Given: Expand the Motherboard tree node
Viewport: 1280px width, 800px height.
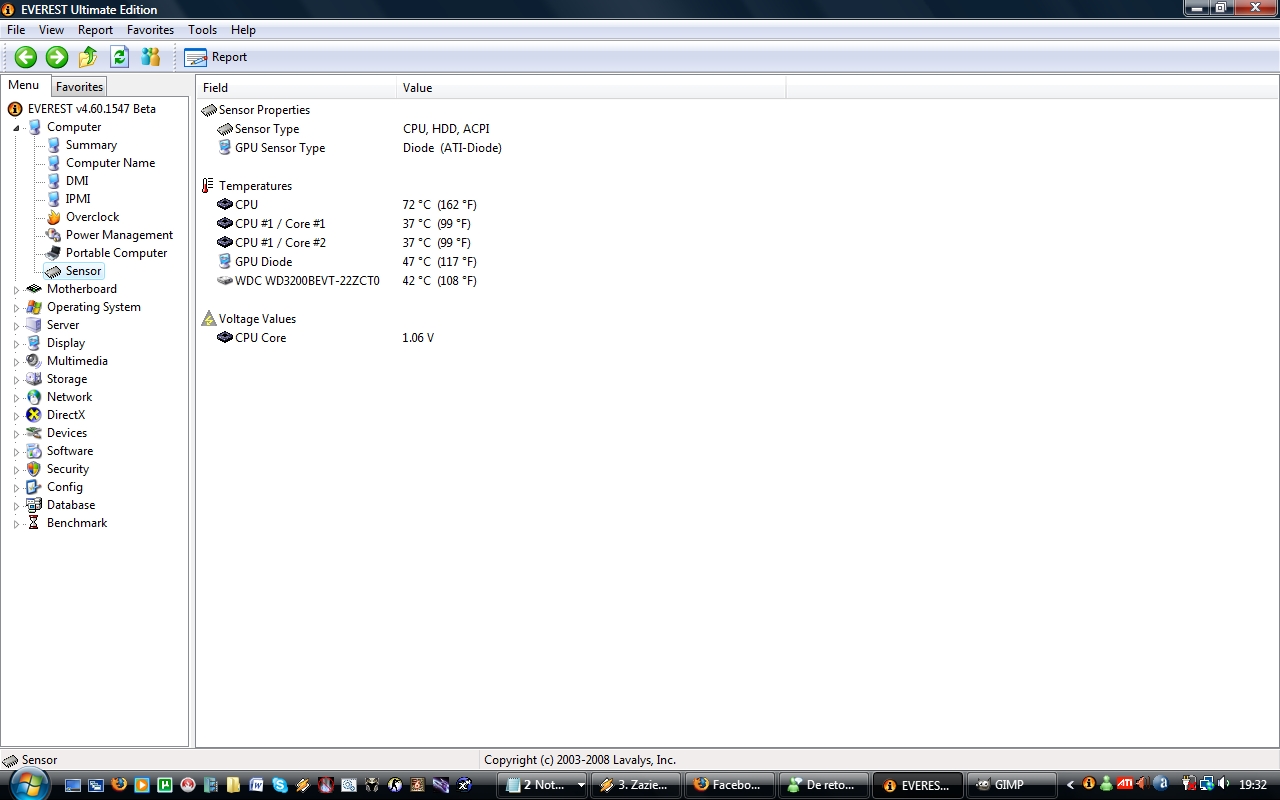Looking at the screenshot, I should click(16, 290).
